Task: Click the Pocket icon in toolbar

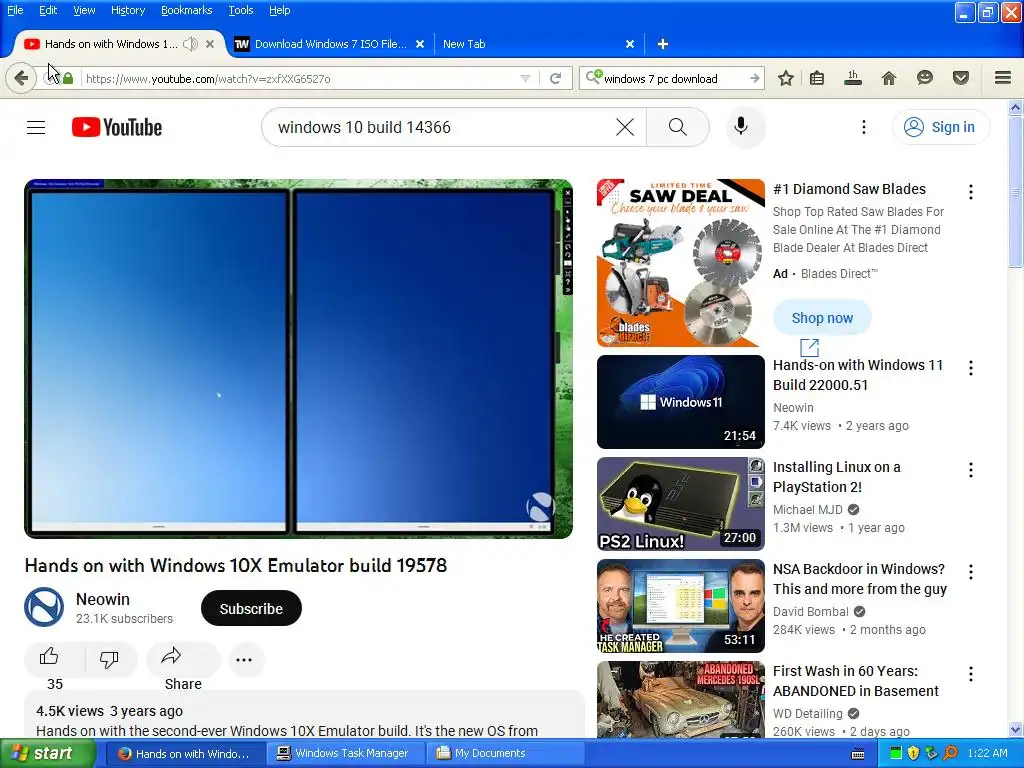Action: (x=961, y=78)
